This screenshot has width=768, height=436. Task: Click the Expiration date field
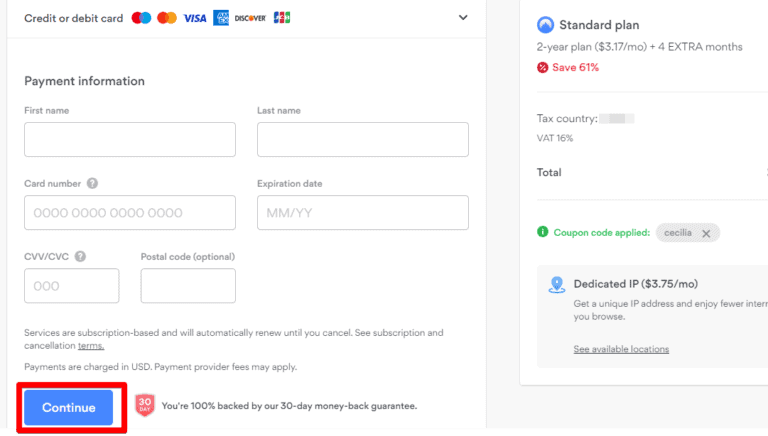tap(362, 212)
